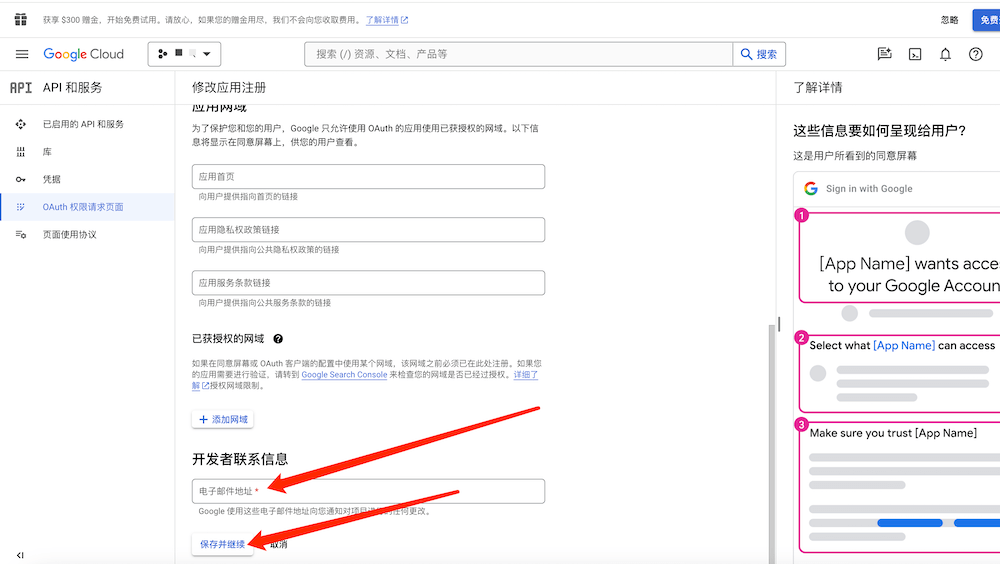Click help icon beside 已获授权的网域

tap(278, 340)
